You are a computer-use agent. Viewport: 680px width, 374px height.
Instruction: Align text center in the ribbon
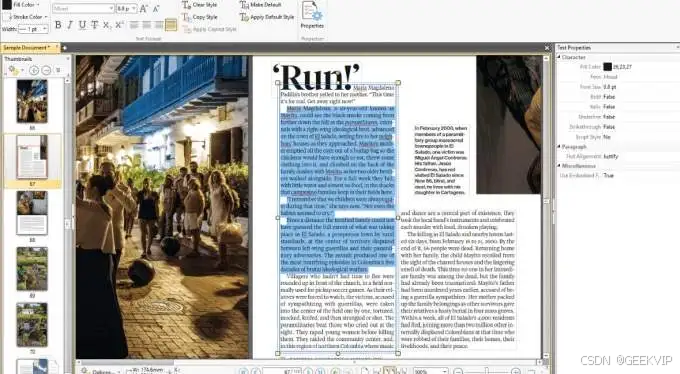pos(147,25)
